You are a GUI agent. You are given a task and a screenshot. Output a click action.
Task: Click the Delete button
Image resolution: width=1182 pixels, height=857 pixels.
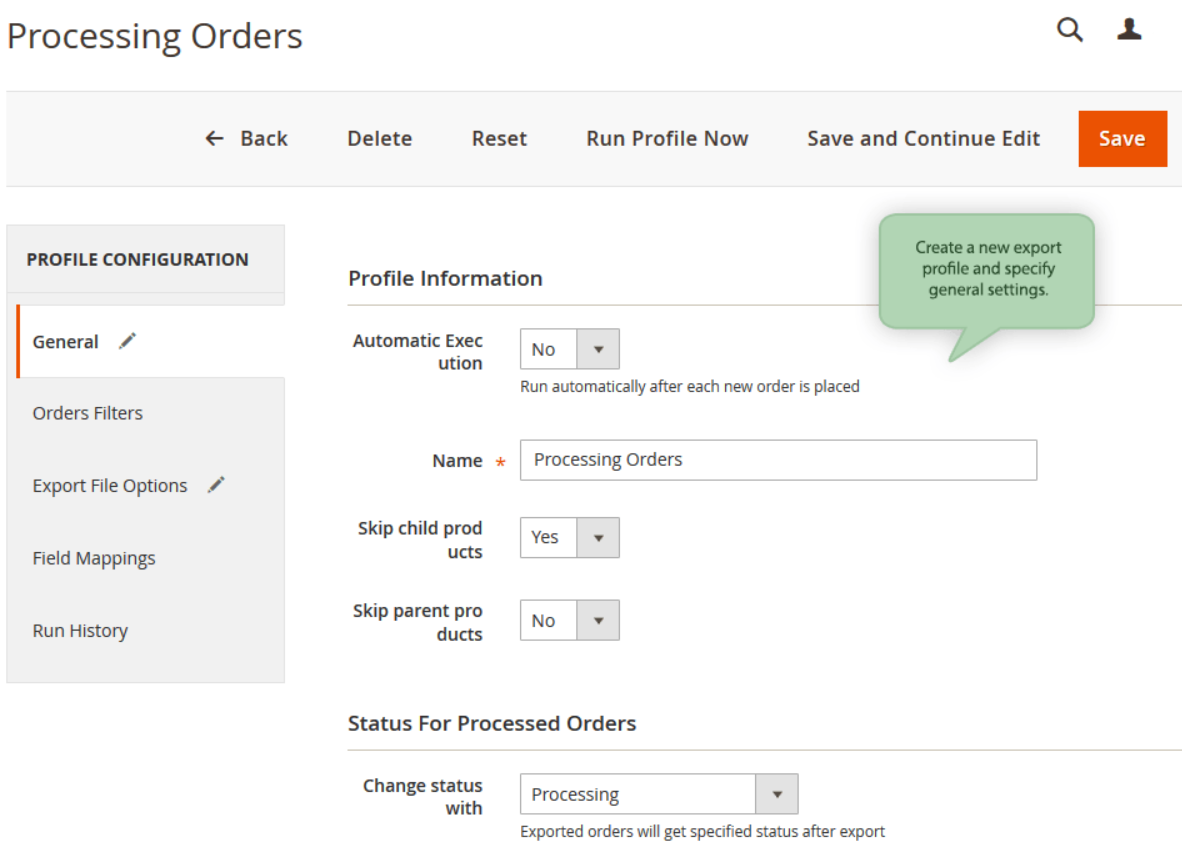pyautogui.click(x=379, y=139)
